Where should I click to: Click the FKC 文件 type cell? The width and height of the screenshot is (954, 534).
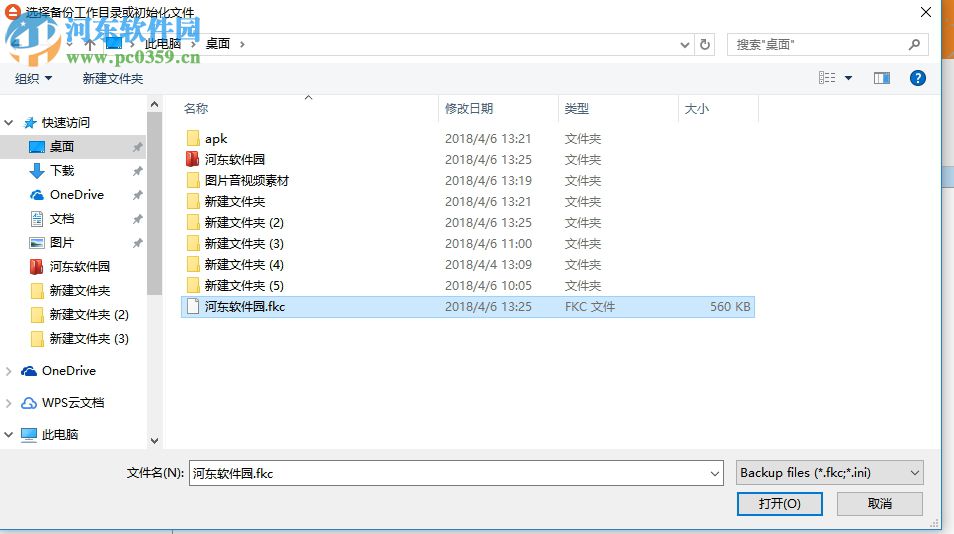pyautogui.click(x=590, y=307)
